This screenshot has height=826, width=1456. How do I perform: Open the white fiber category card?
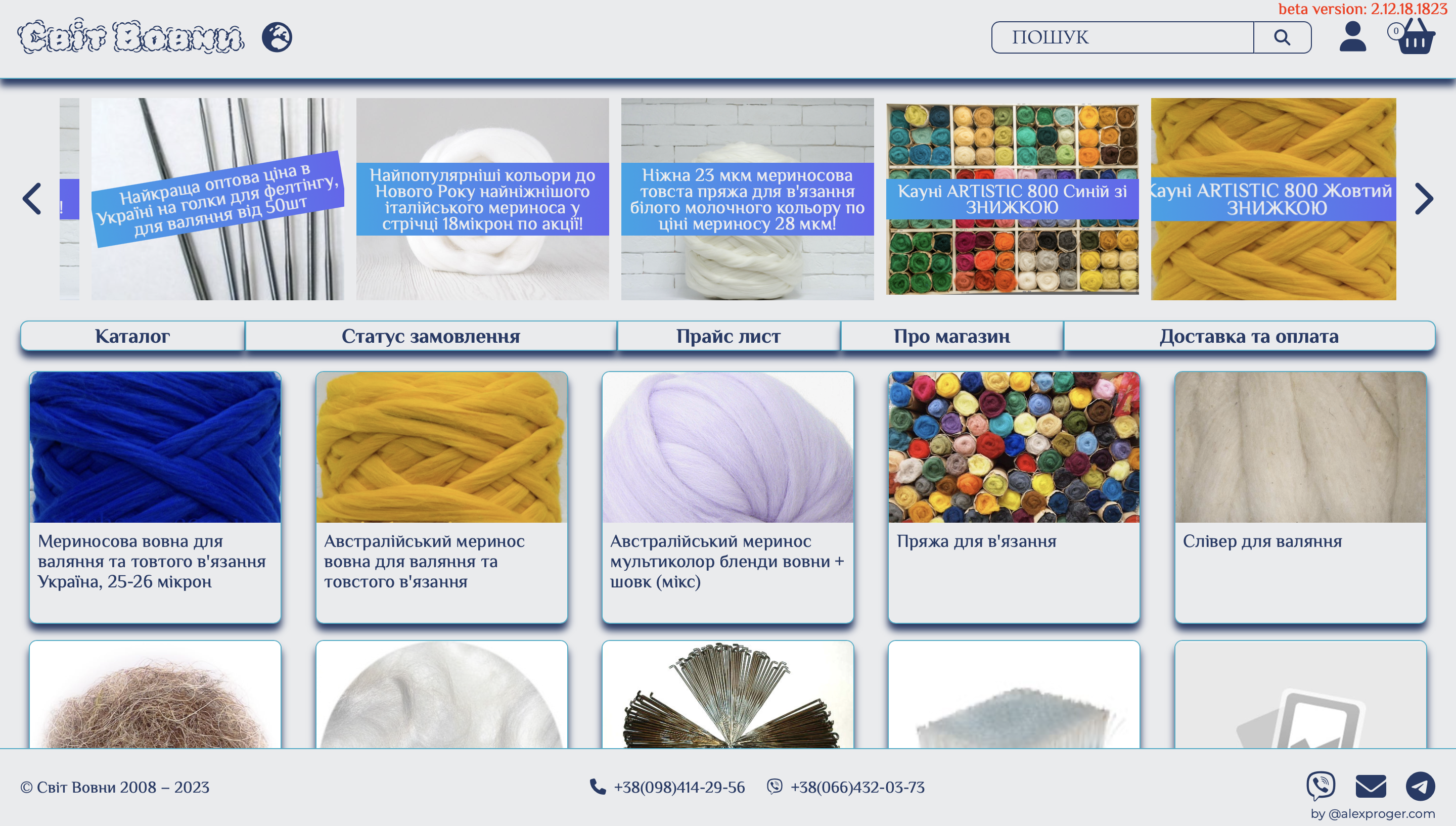coord(442,695)
